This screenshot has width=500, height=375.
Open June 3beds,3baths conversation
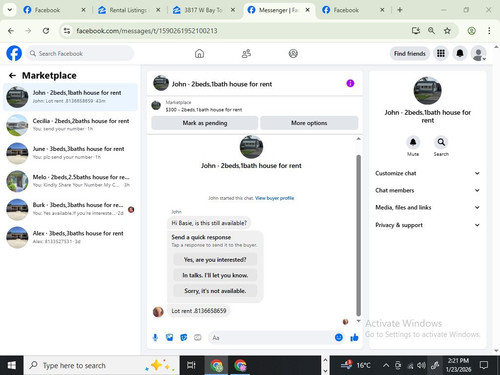coord(70,153)
